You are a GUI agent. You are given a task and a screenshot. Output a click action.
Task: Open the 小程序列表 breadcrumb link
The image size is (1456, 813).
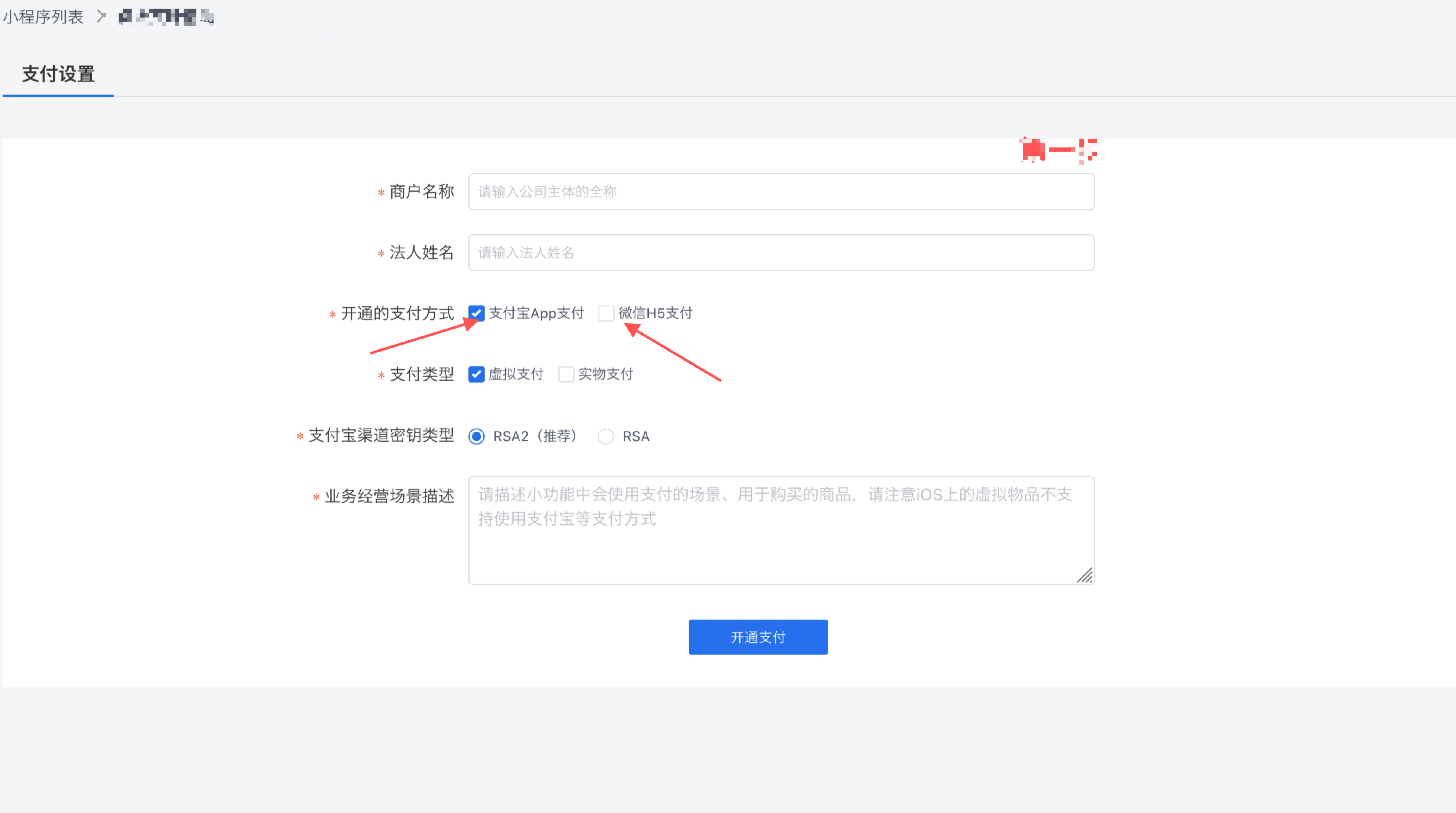[43, 17]
